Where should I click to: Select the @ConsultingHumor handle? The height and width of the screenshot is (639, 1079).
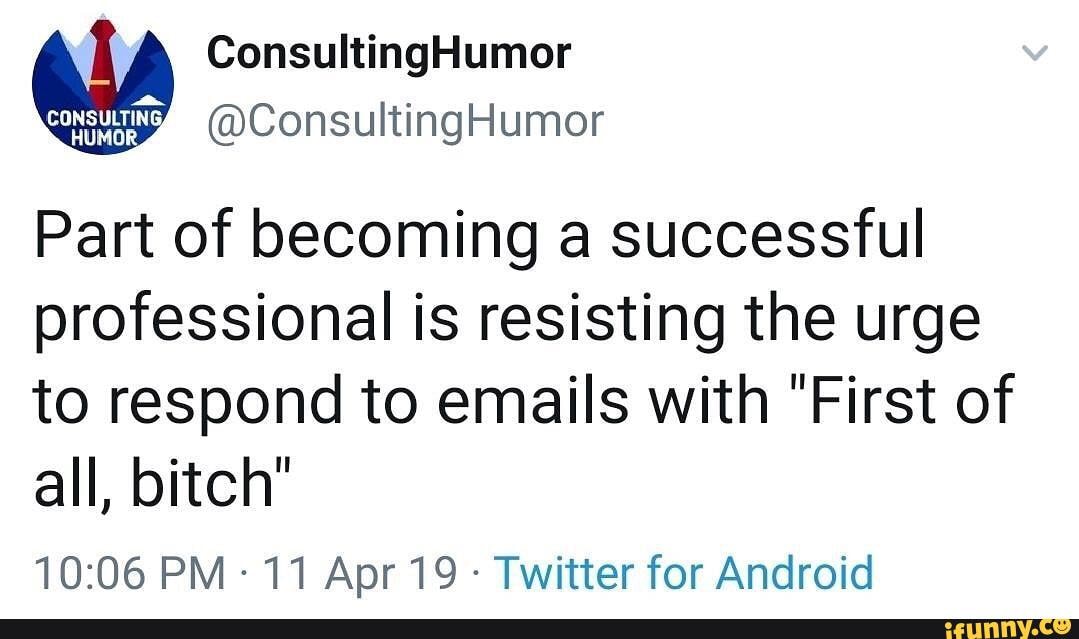[405, 121]
